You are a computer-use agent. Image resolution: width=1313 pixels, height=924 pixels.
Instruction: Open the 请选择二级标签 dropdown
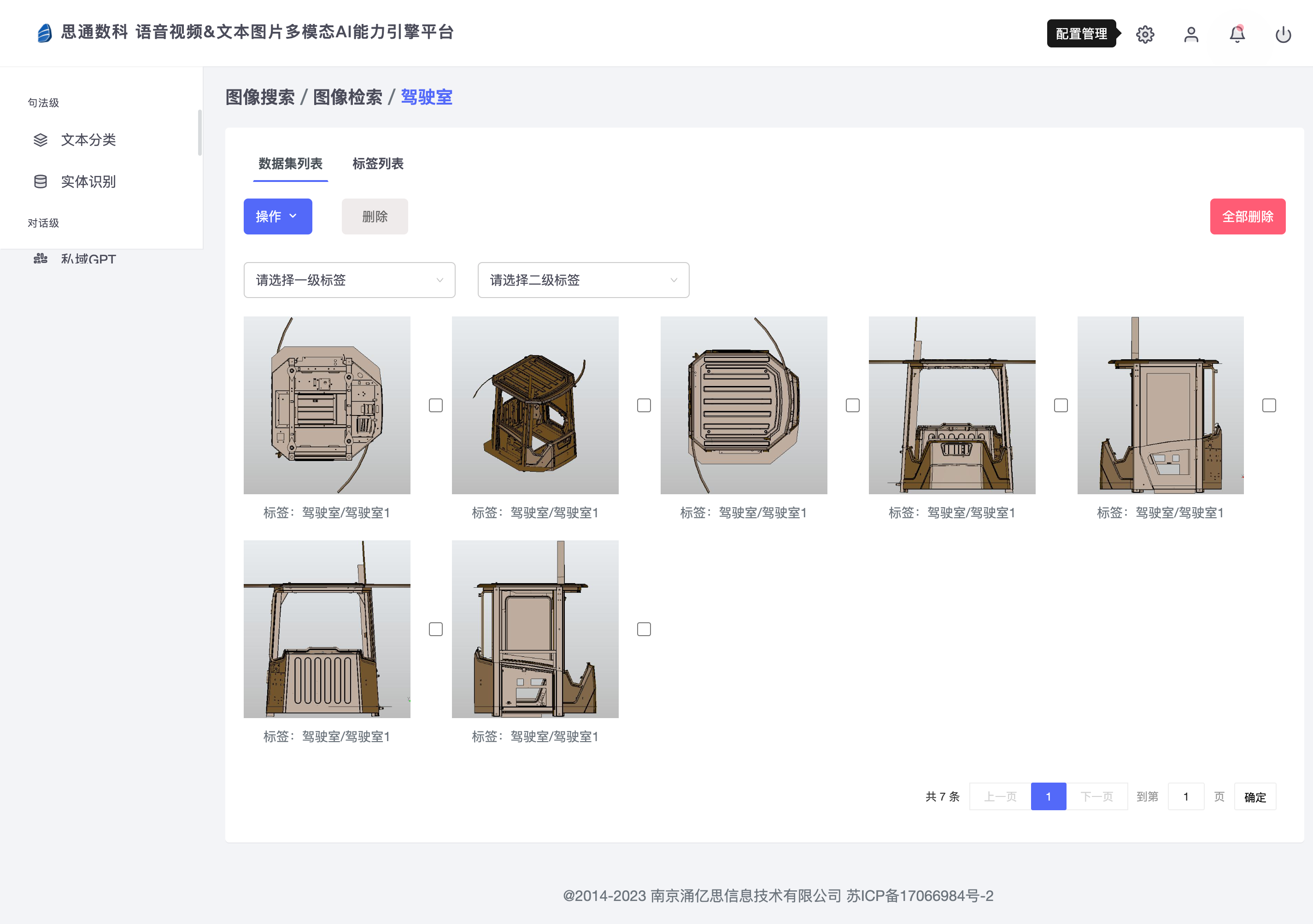[583, 280]
